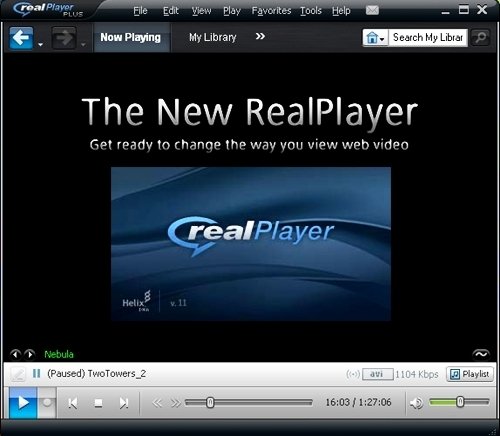Click the blue Back arrow button
This screenshot has height=436, width=500.
point(21,38)
